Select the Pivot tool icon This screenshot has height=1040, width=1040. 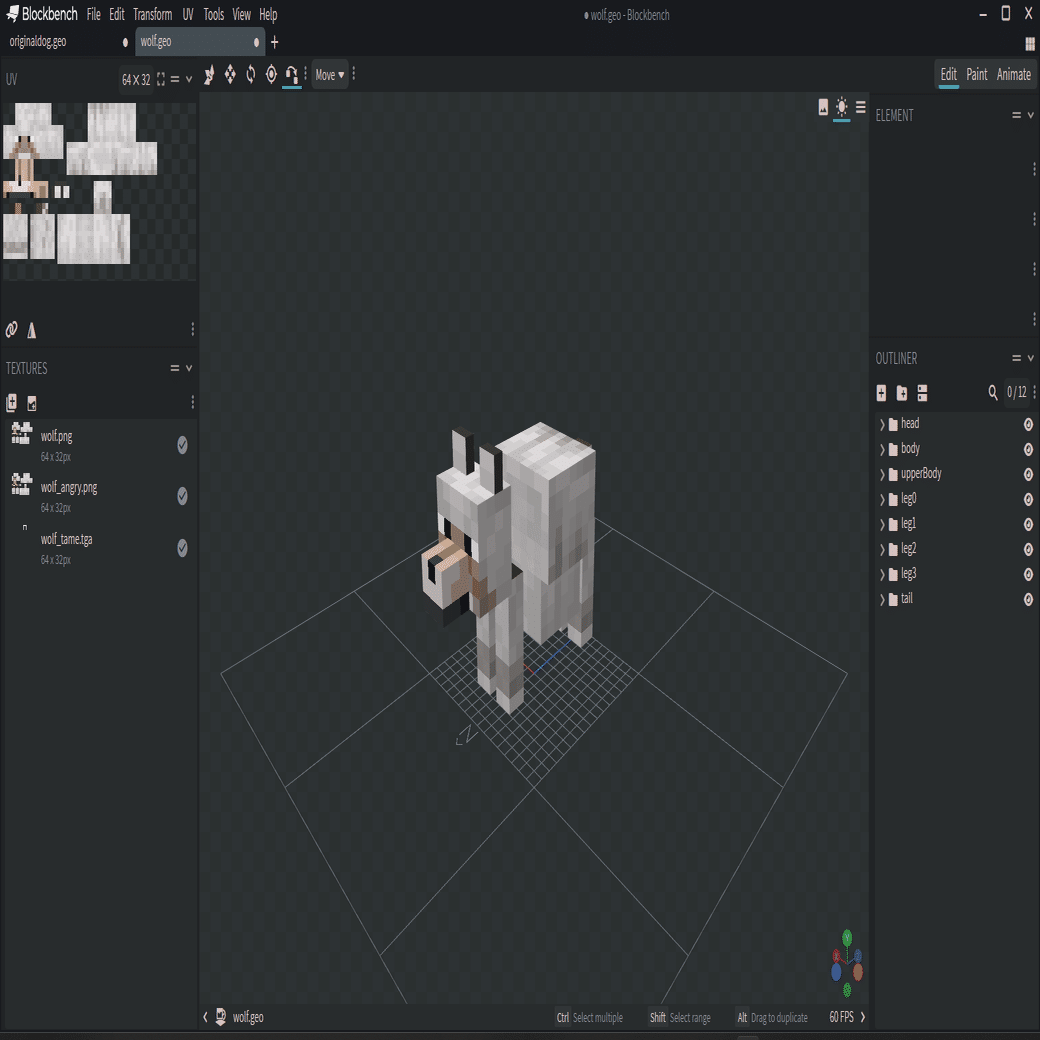click(x=271, y=74)
